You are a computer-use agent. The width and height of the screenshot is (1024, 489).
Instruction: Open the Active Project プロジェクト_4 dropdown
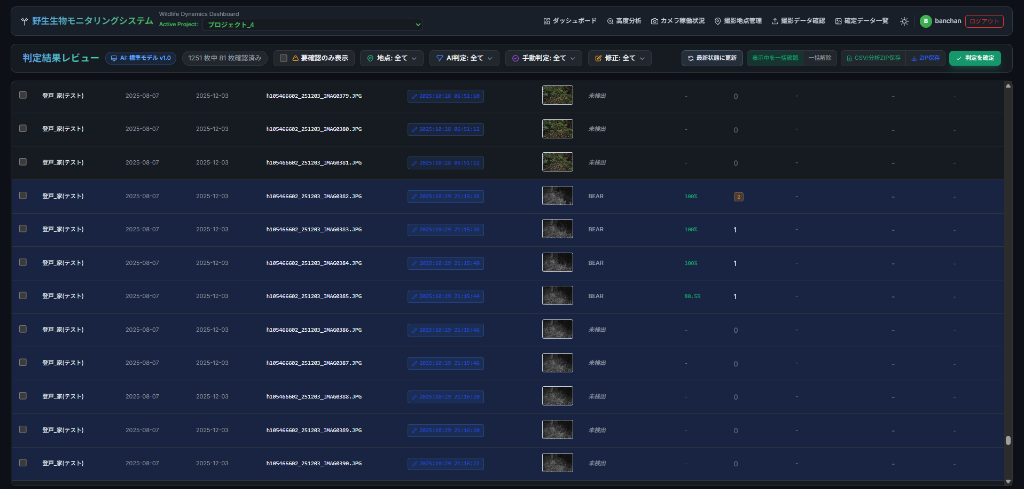pyautogui.click(x=313, y=25)
